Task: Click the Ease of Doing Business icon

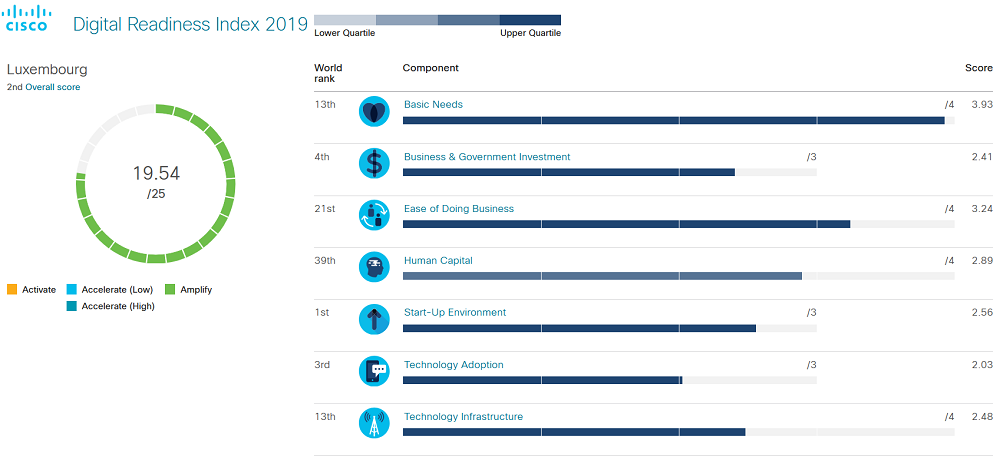Action: click(374, 216)
